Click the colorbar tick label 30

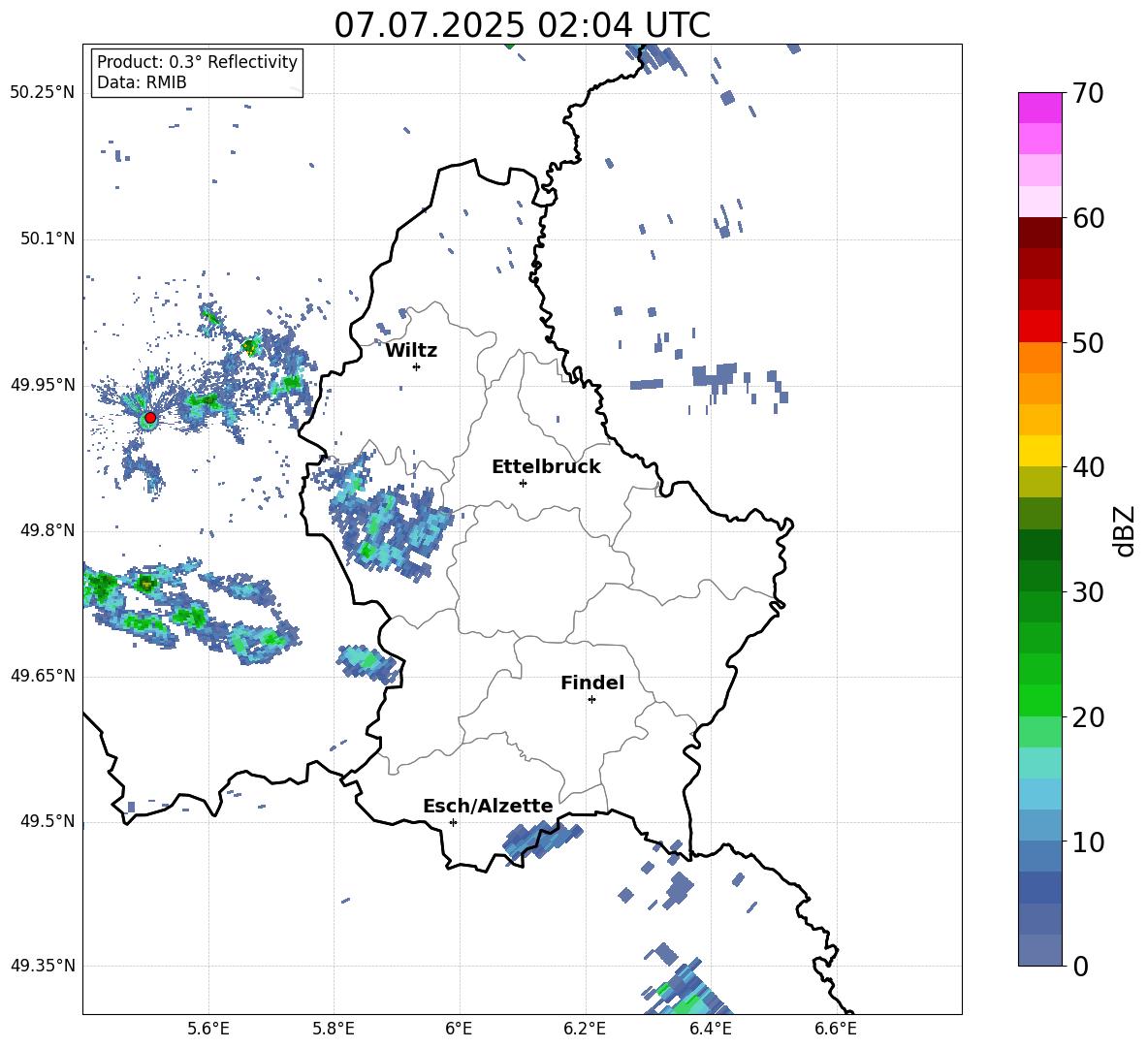pos(1088,592)
